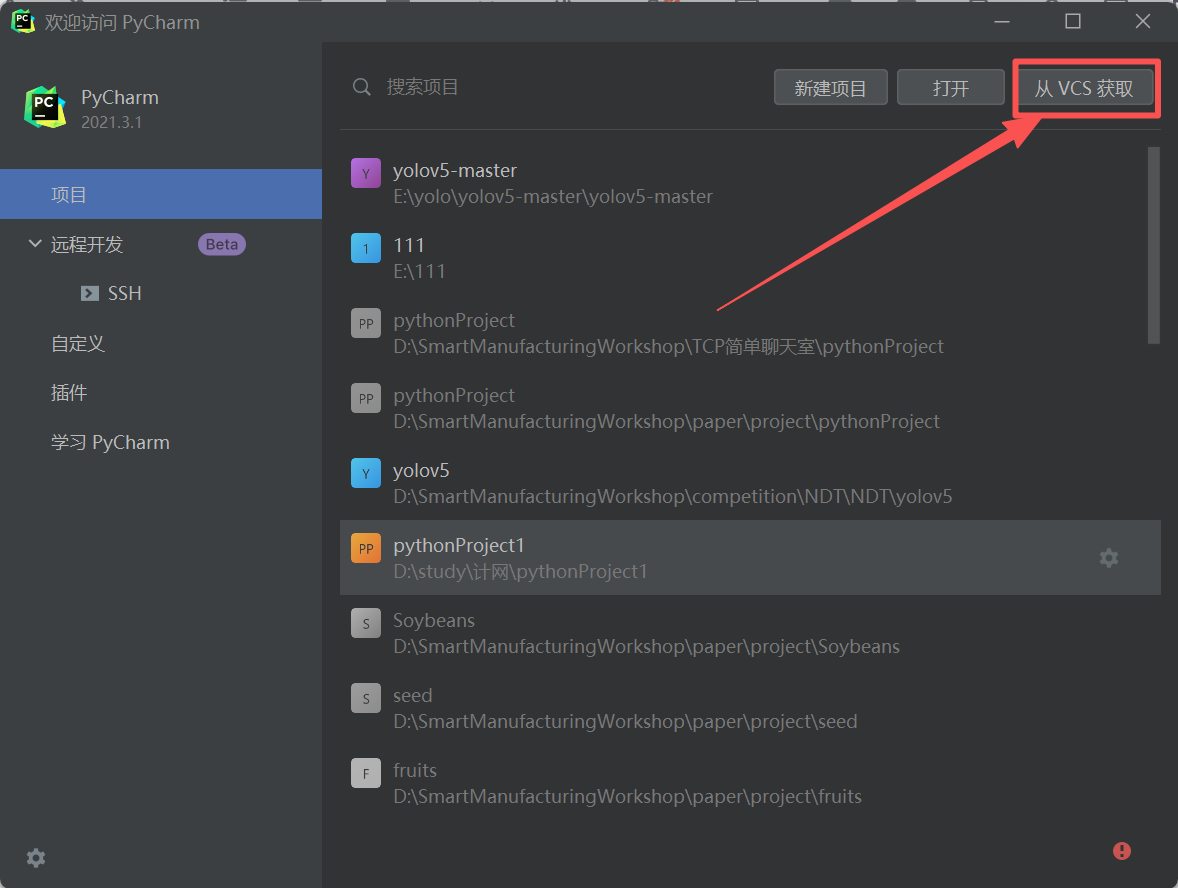Click the 从 VCS 获取 button
The image size is (1178, 888).
click(1084, 88)
